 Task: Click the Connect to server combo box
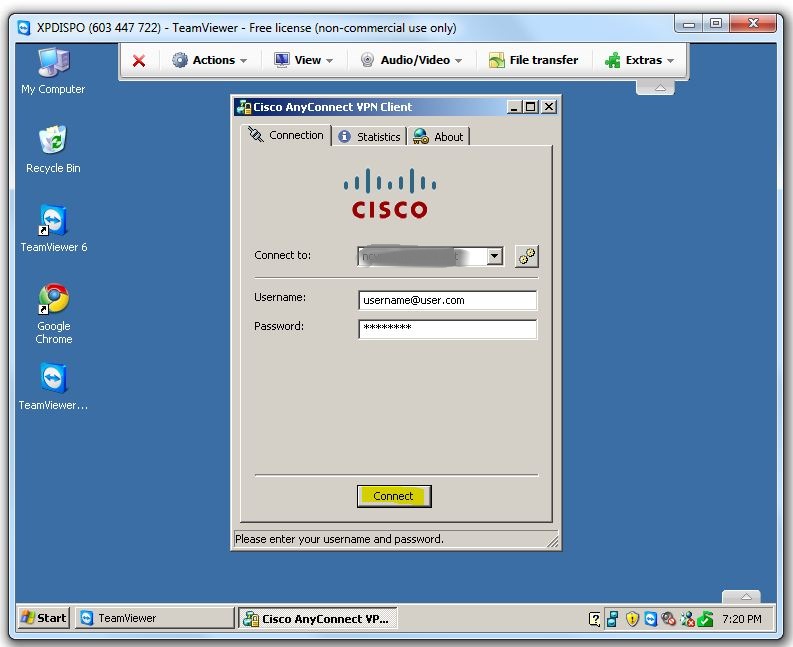[430, 256]
